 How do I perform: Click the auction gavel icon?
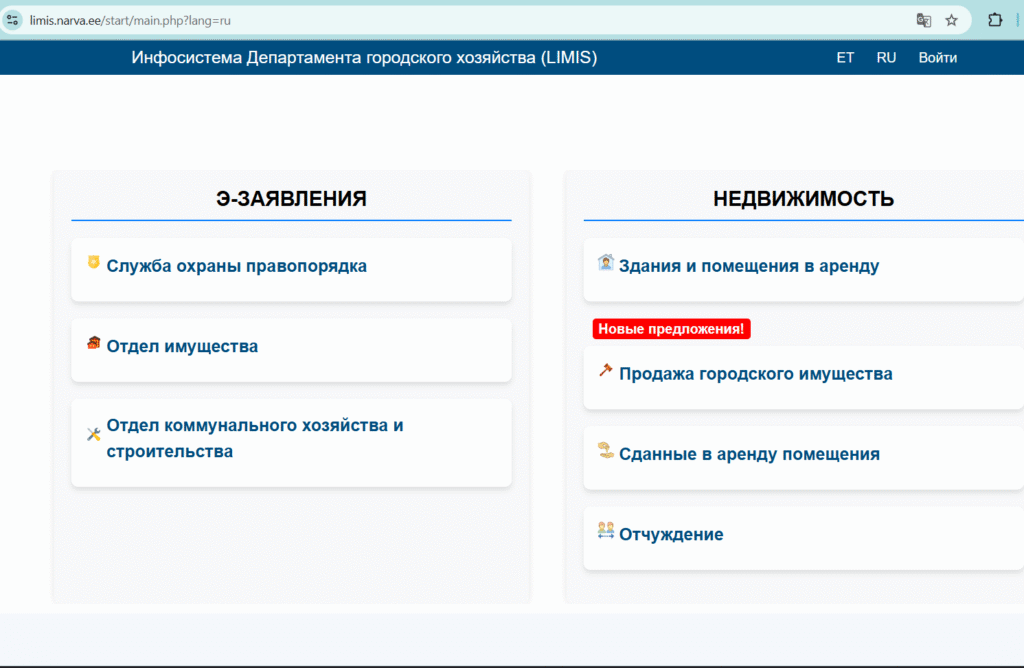[x=605, y=370]
